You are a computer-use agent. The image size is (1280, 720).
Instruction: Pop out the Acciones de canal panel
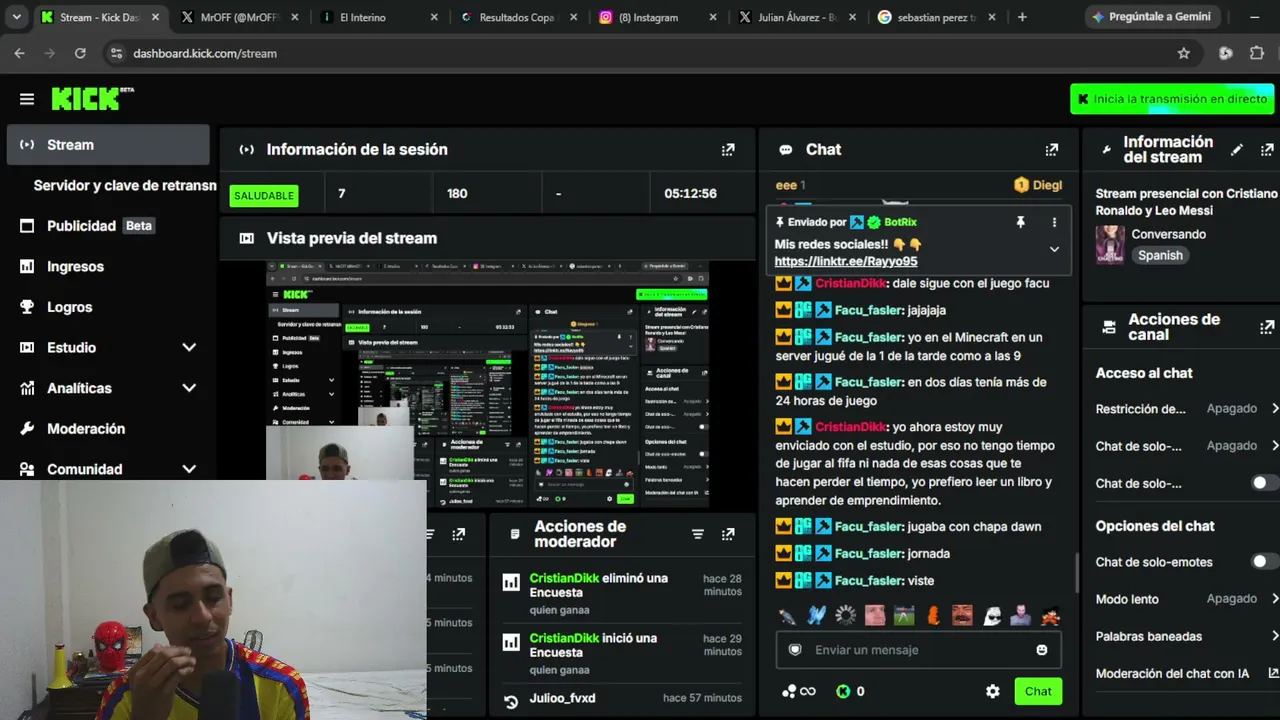coord(1267,327)
